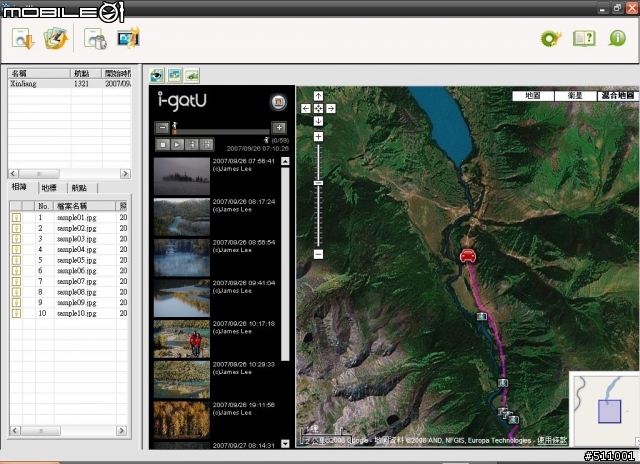Click the fourth playback mode button
Image resolution: width=640 pixels, height=464 pixels.
coord(207,144)
